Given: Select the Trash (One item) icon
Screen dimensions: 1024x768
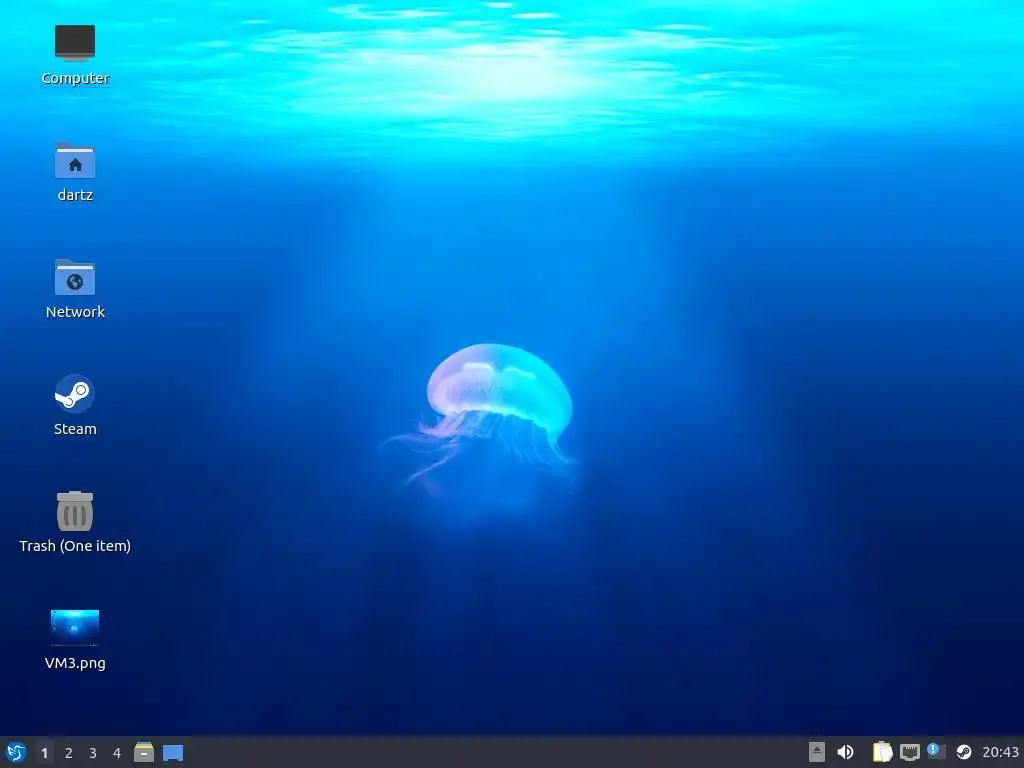Looking at the screenshot, I should tap(74, 511).
